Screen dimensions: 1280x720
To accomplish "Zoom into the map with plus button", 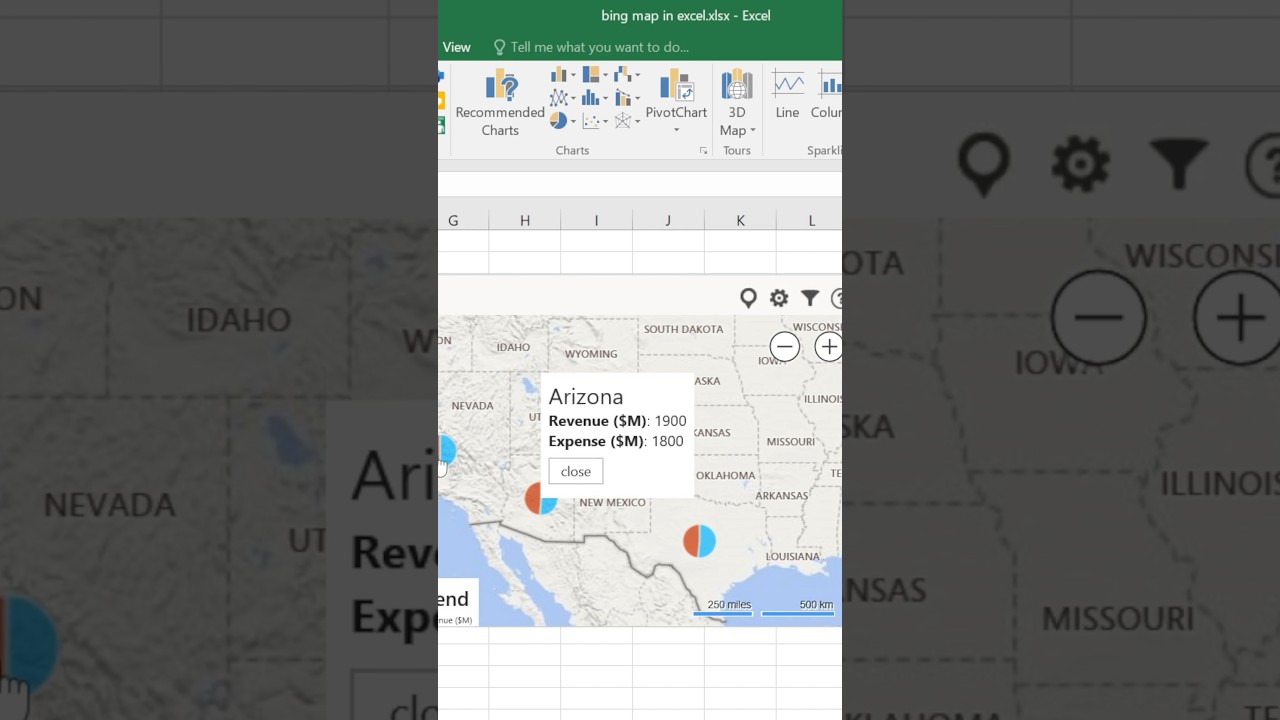I will 828,347.
